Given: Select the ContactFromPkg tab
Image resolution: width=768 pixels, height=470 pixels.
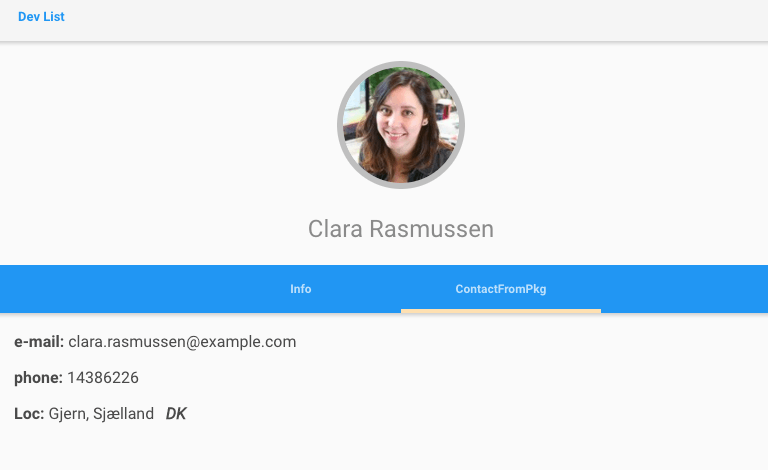Looking at the screenshot, I should click(x=501, y=289).
